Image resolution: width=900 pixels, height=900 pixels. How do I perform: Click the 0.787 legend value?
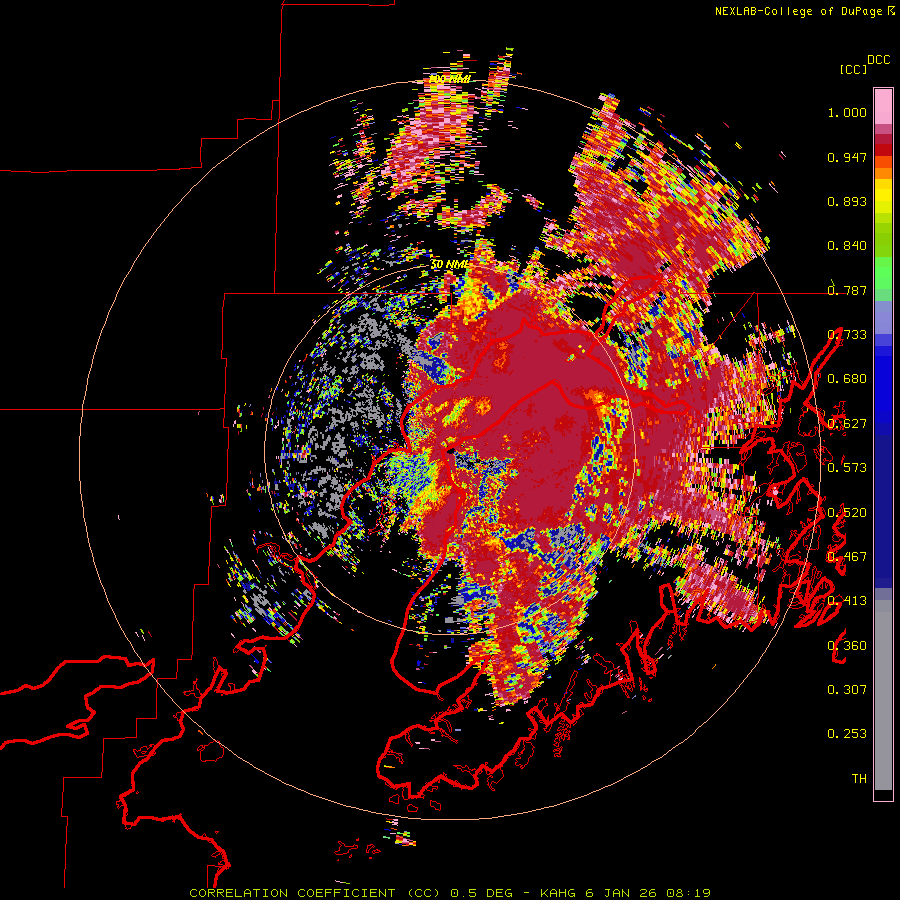847,290
